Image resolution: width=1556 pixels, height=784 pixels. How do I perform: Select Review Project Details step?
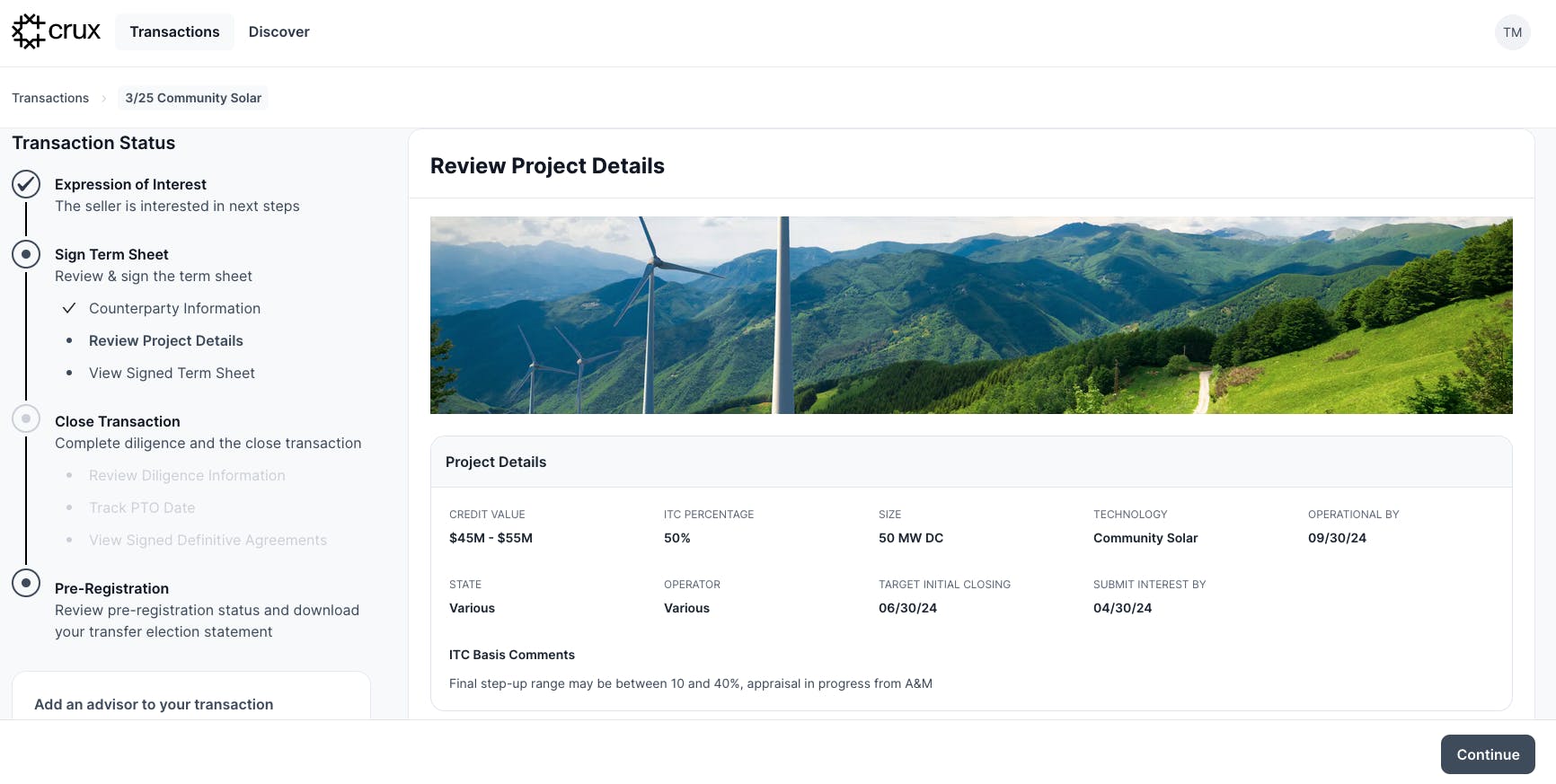[x=165, y=340]
